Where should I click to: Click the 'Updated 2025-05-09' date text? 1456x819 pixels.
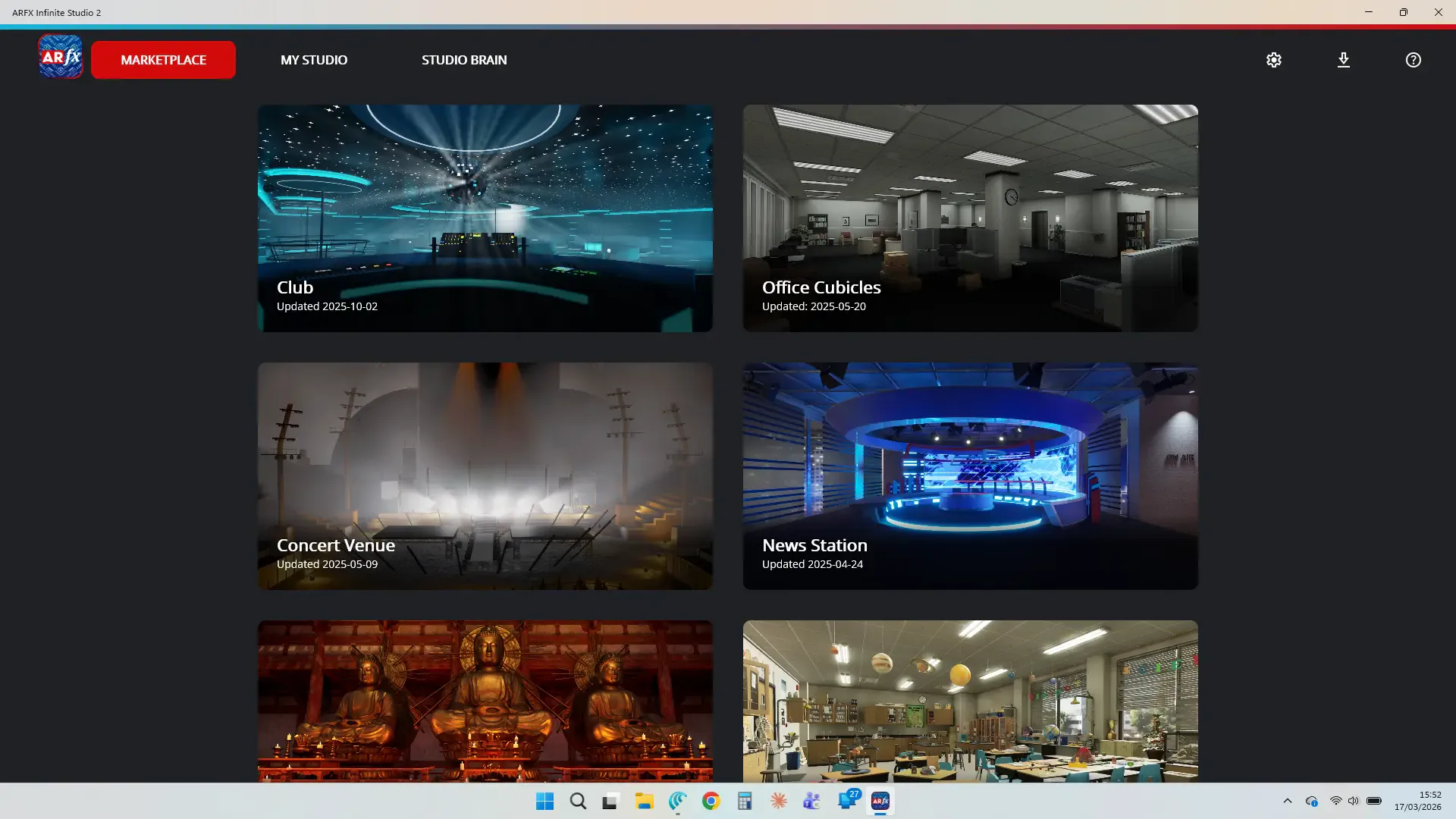click(x=327, y=564)
